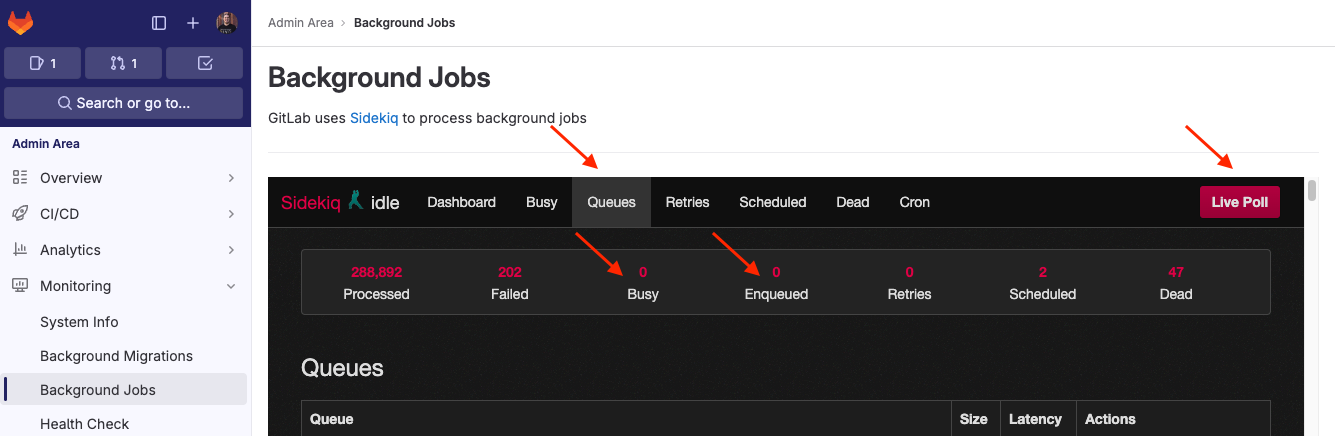
Task: Expand the Overview sidebar section
Action: pyautogui.click(x=124, y=178)
